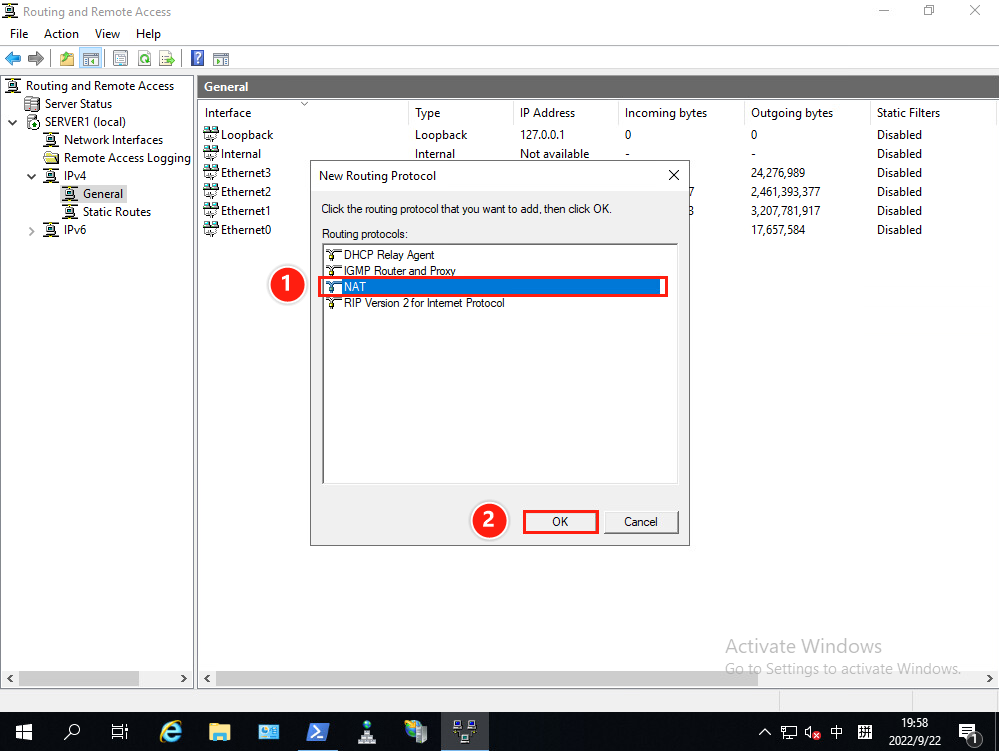
Task: Click right arrow of console tree scrollbar
Action: pos(183,679)
